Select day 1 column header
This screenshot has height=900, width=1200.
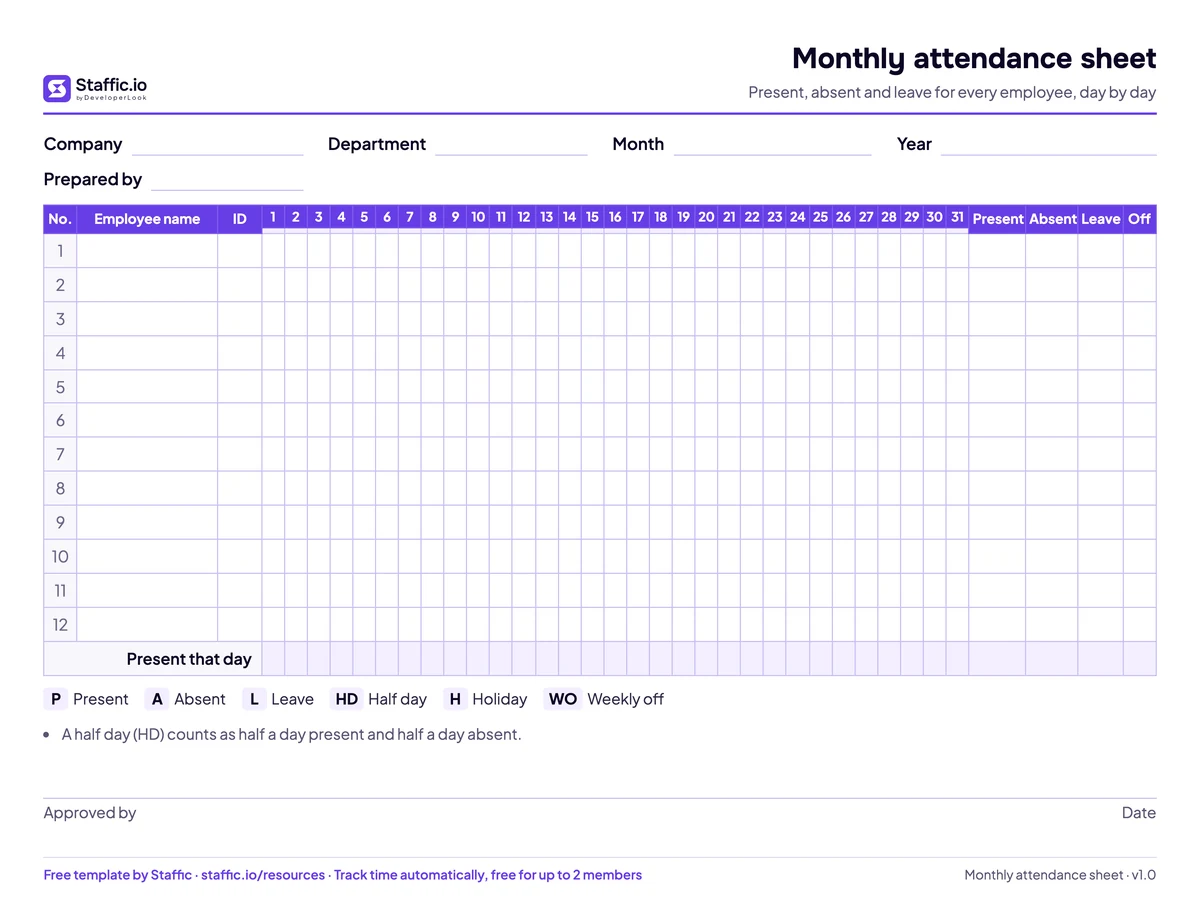[x=273, y=217]
